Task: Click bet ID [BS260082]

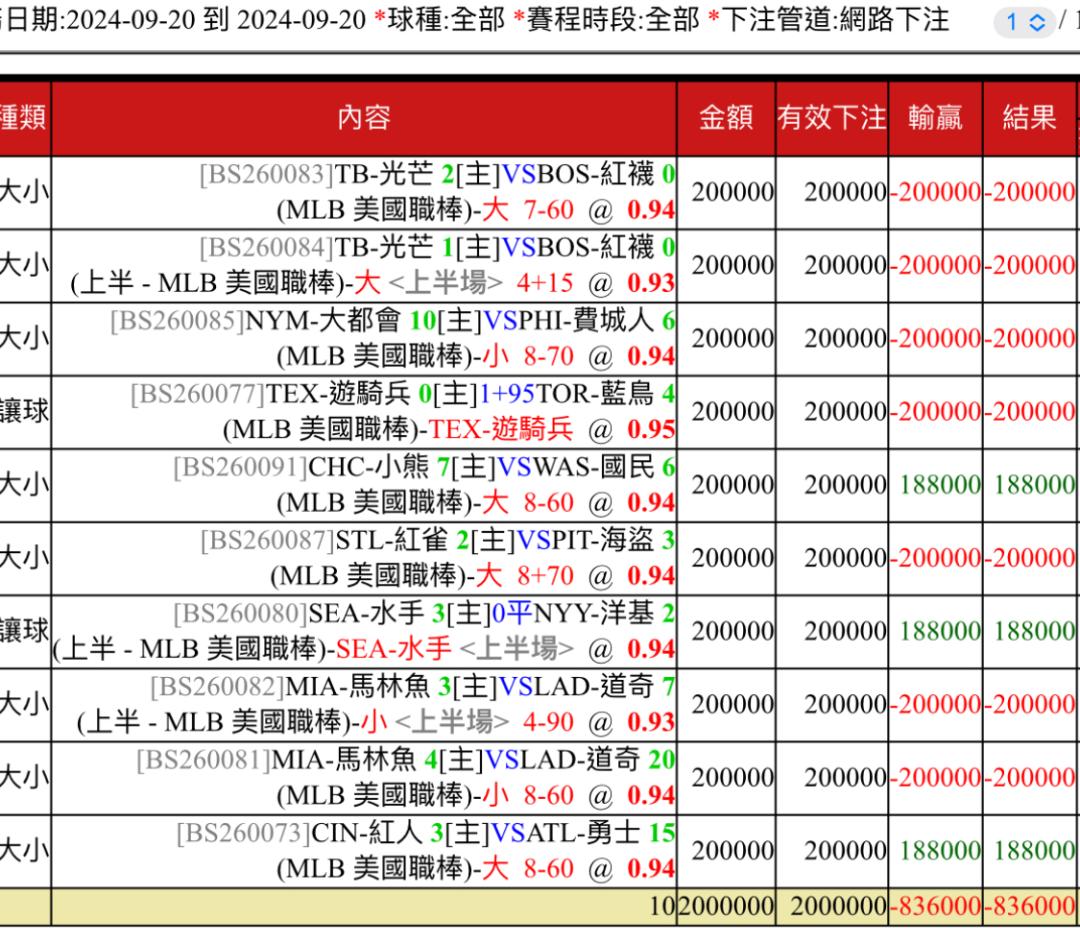Action: coord(217,686)
